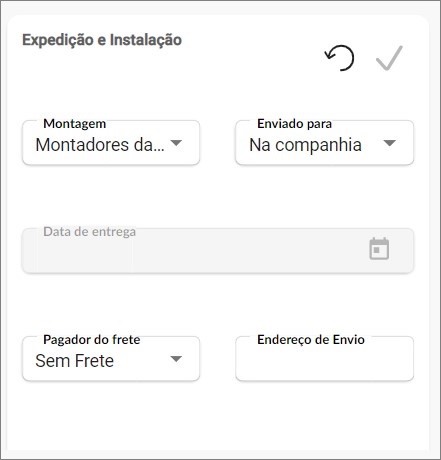Click the undo/revert changes arrow icon
Image resolution: width=441 pixels, height=460 pixels.
339,58
